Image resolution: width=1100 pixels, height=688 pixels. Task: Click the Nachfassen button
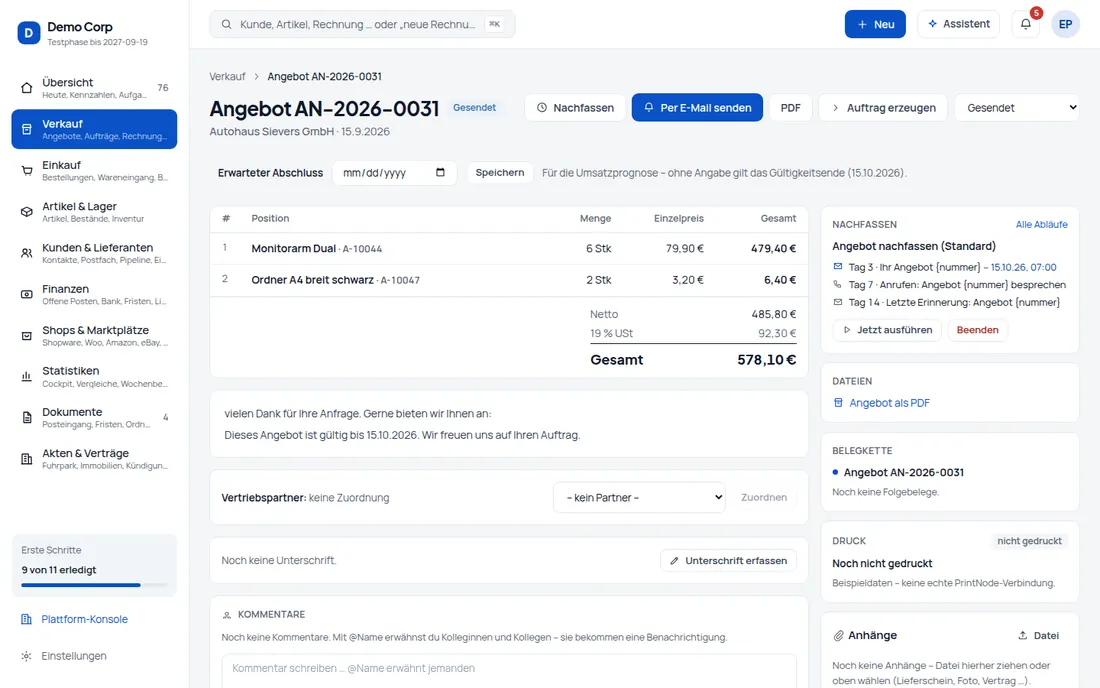[575, 108]
